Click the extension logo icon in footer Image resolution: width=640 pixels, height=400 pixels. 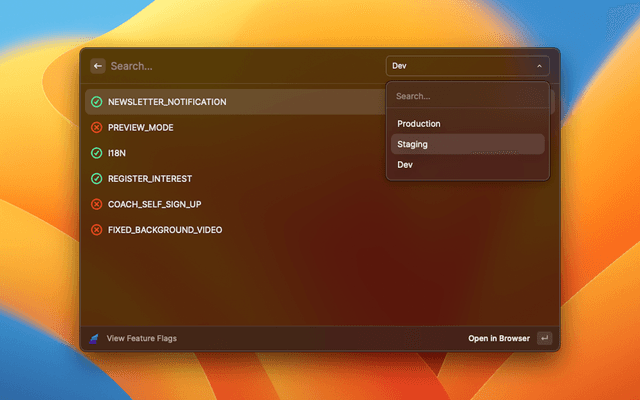pyautogui.click(x=95, y=338)
